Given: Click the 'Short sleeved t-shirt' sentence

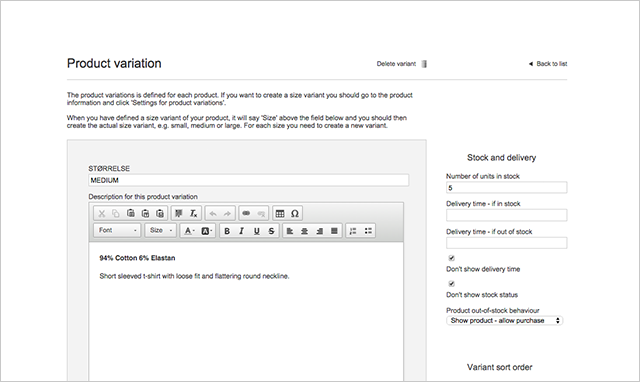Looking at the screenshot, I should [194, 276].
